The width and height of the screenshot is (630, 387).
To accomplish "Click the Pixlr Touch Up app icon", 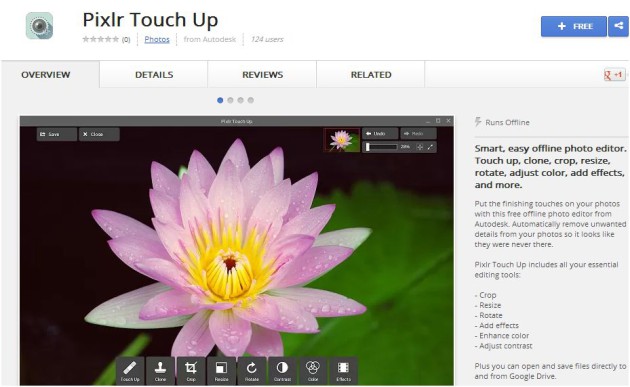I will pyautogui.click(x=39, y=26).
